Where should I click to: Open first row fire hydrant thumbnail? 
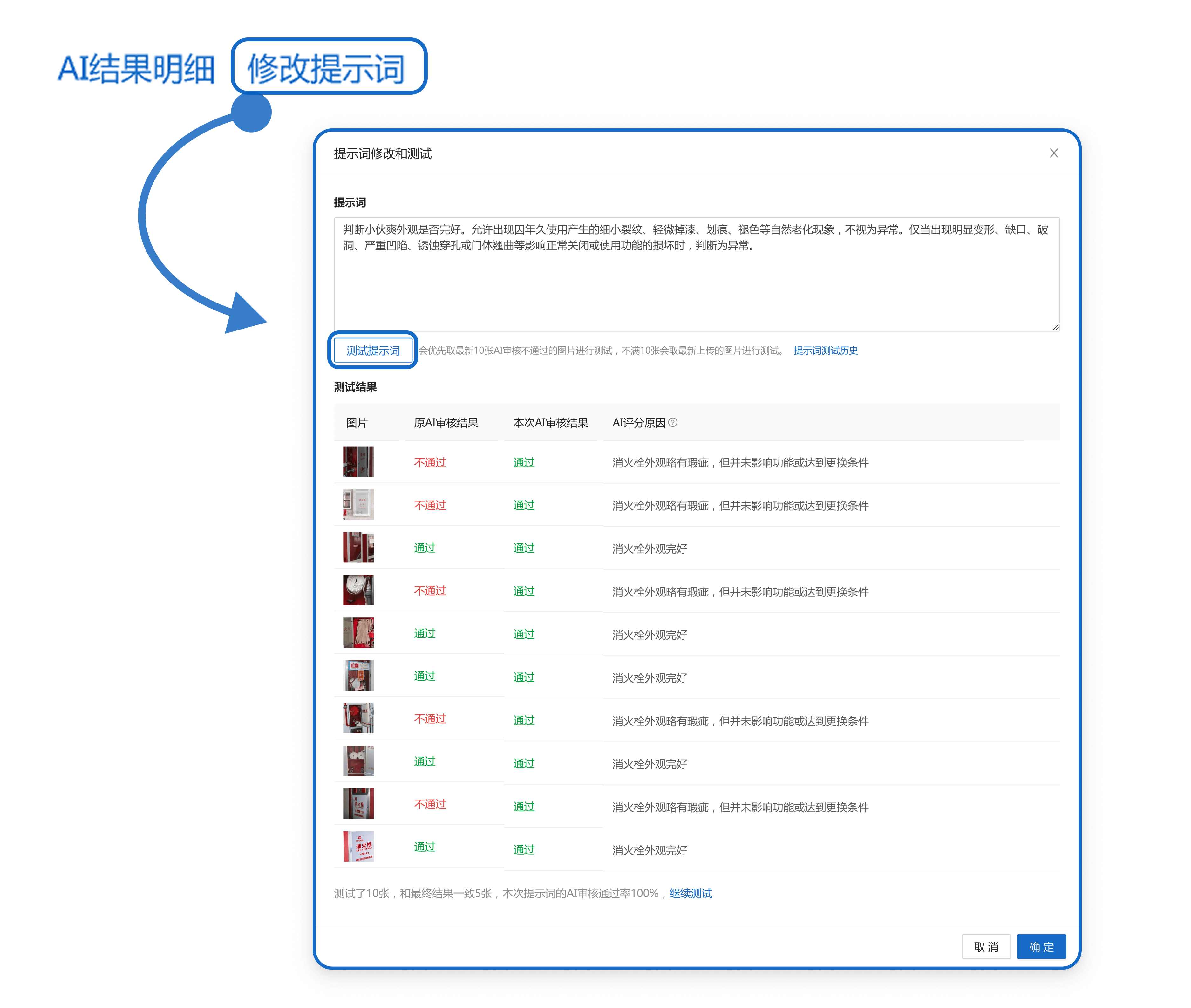point(358,462)
